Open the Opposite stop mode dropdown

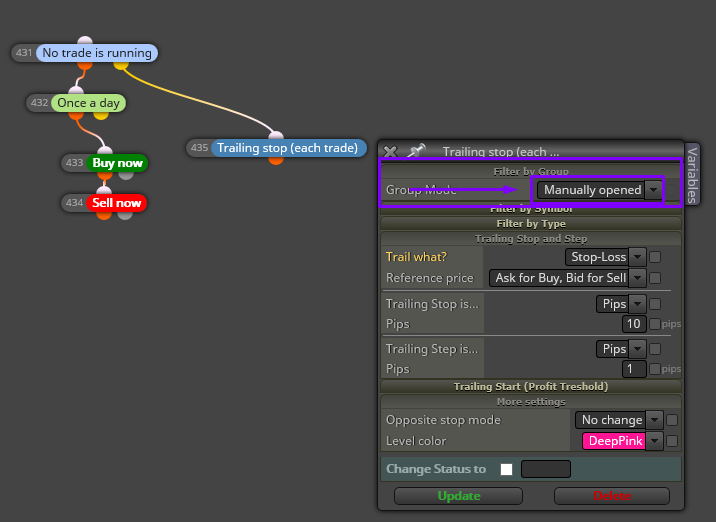point(619,420)
